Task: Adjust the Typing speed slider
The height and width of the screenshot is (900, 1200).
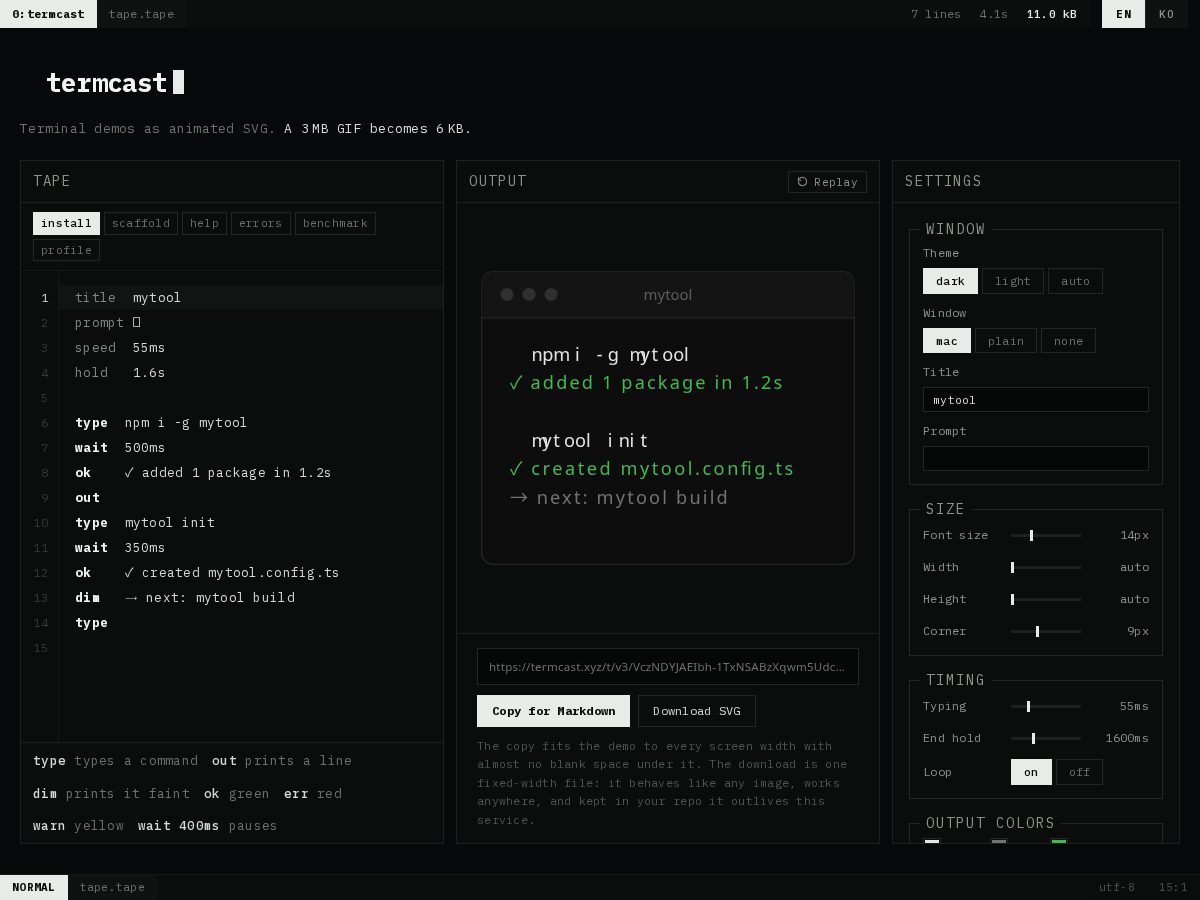Action: (x=1045, y=706)
